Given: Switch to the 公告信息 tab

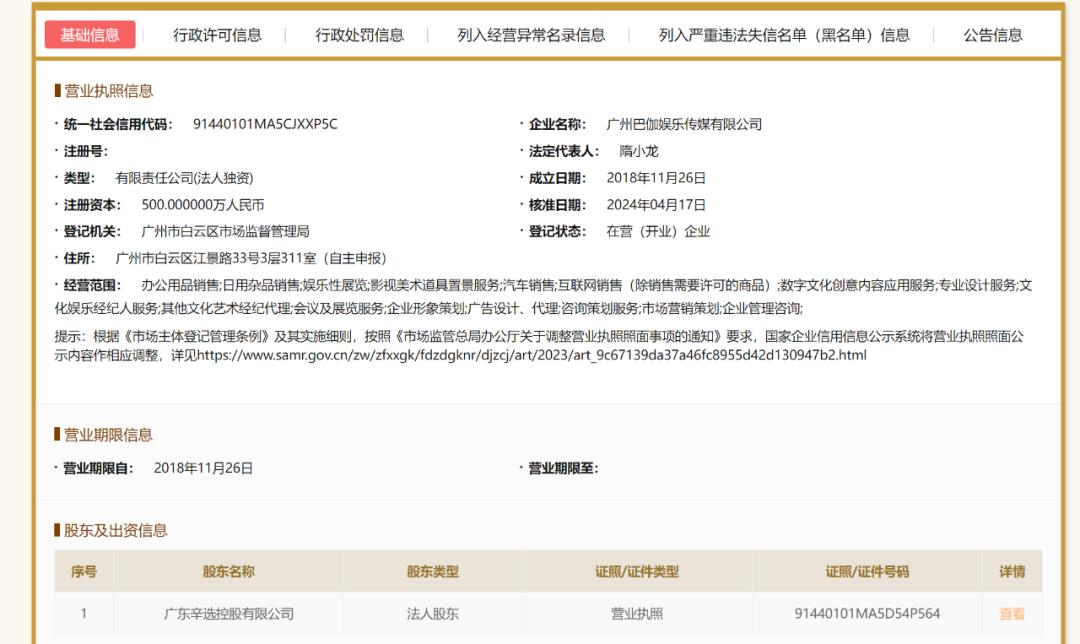Looking at the screenshot, I should (x=993, y=35).
